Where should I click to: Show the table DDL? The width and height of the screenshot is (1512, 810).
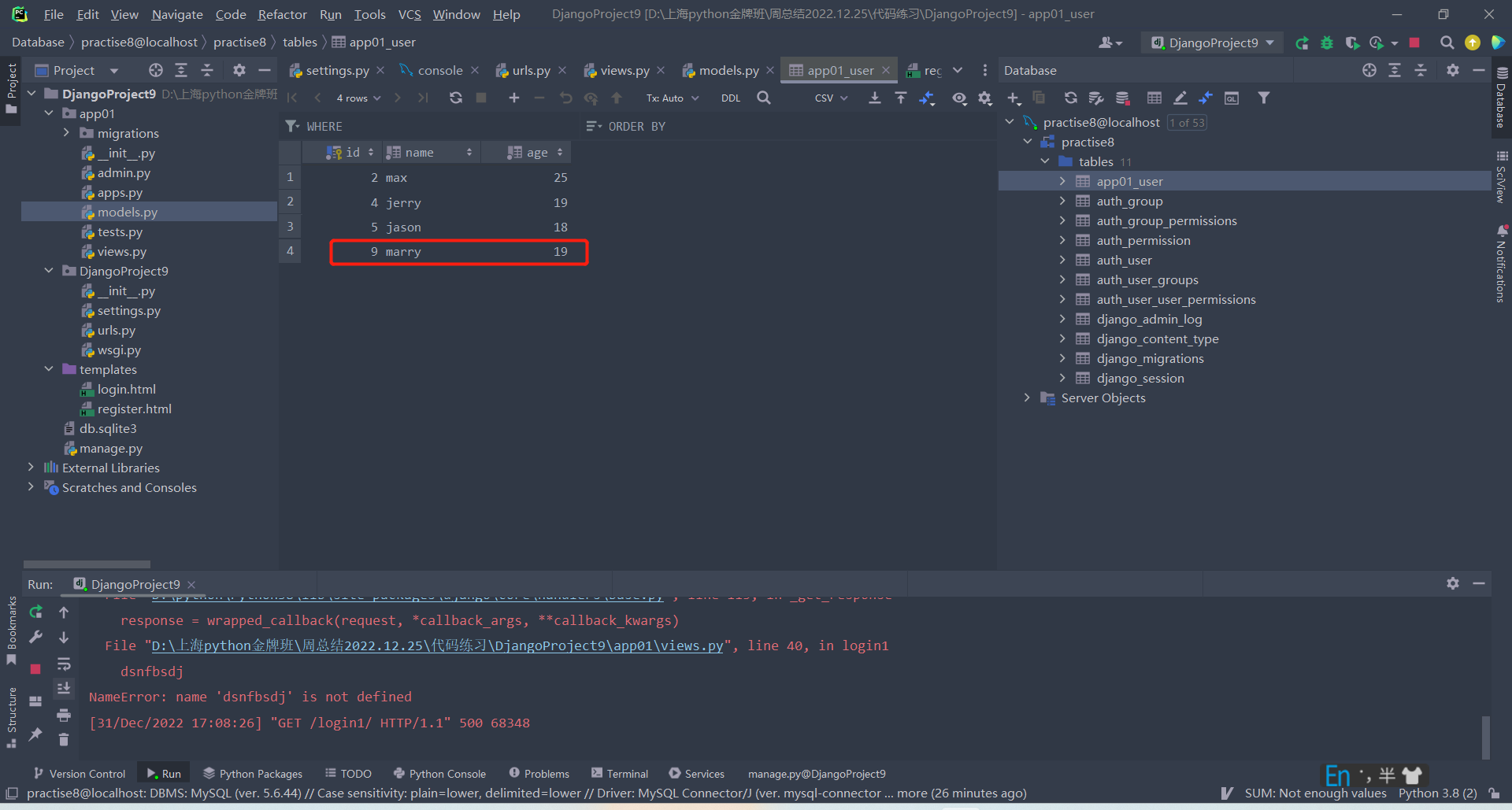click(x=731, y=98)
